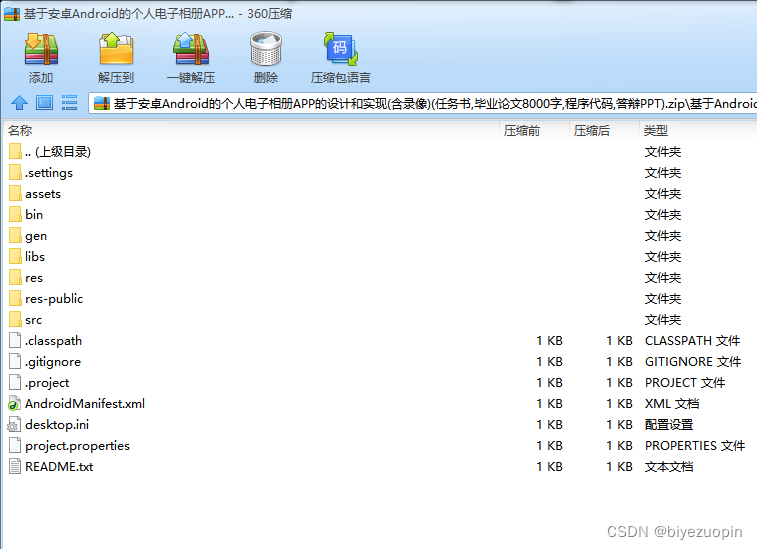Screen dimensions: 757x549
Task: Click the archive path address field
Action: (x=422, y=103)
